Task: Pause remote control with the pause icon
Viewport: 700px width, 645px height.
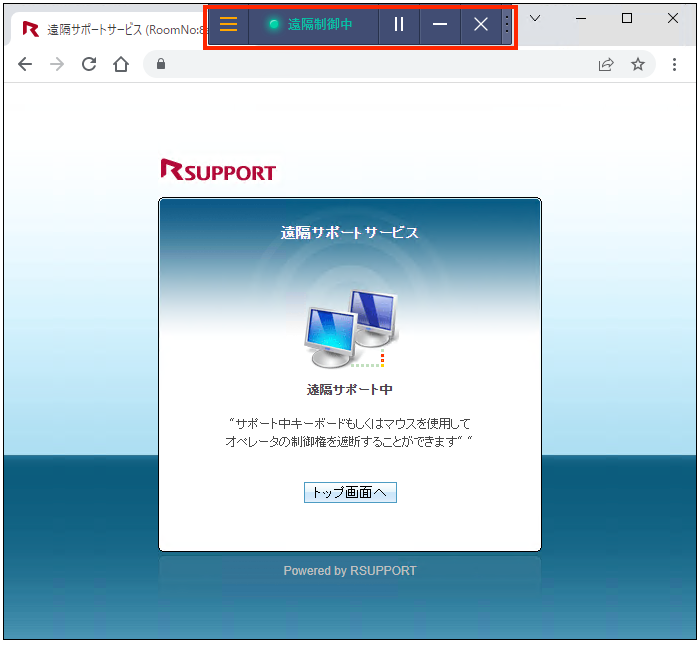Action: [x=399, y=24]
